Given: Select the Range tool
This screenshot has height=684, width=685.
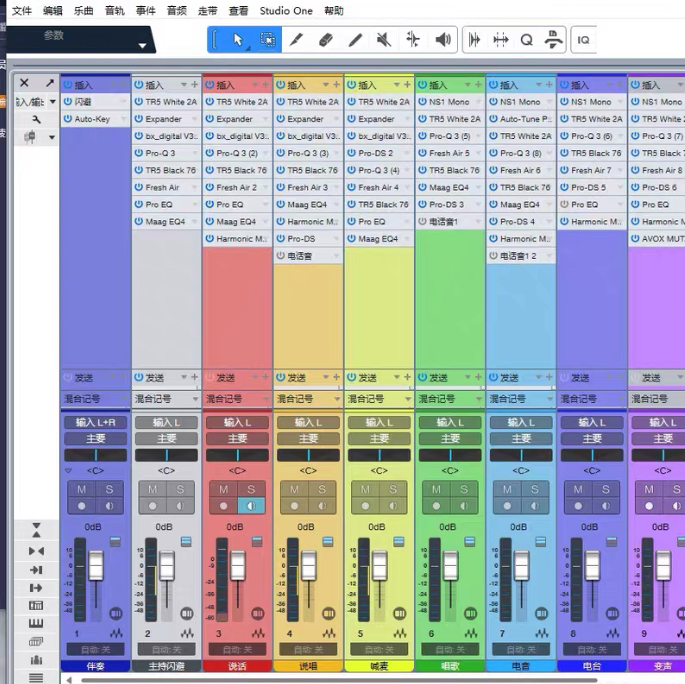Looking at the screenshot, I should (x=267, y=40).
